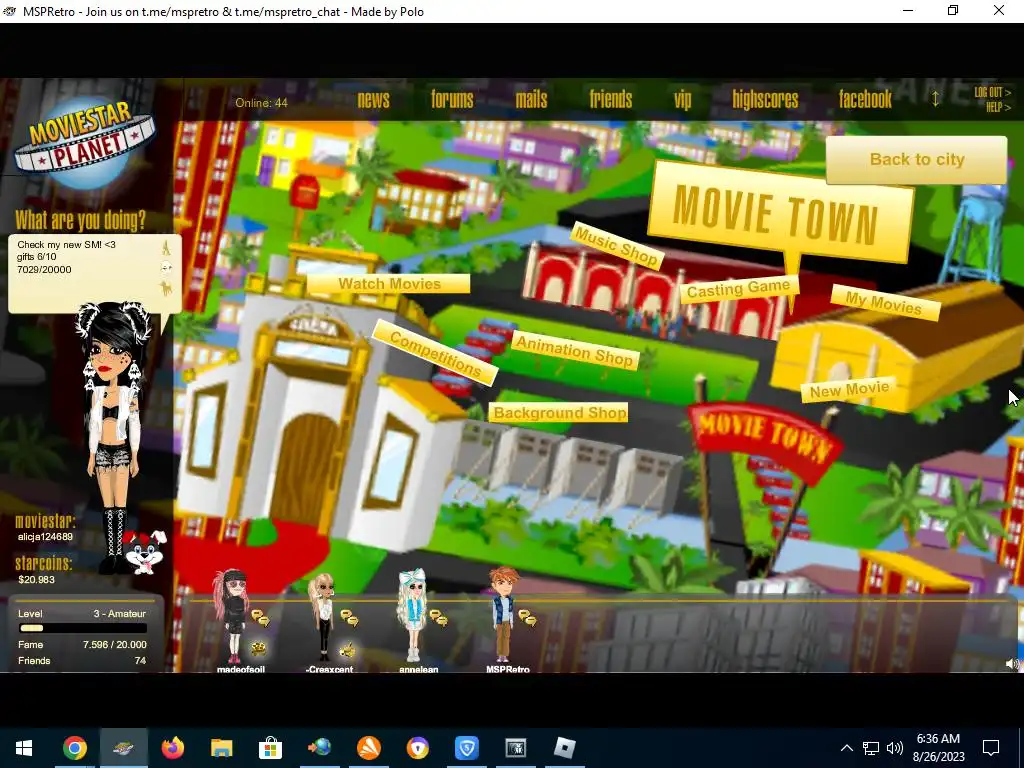Open Watch Movies

coord(389,283)
